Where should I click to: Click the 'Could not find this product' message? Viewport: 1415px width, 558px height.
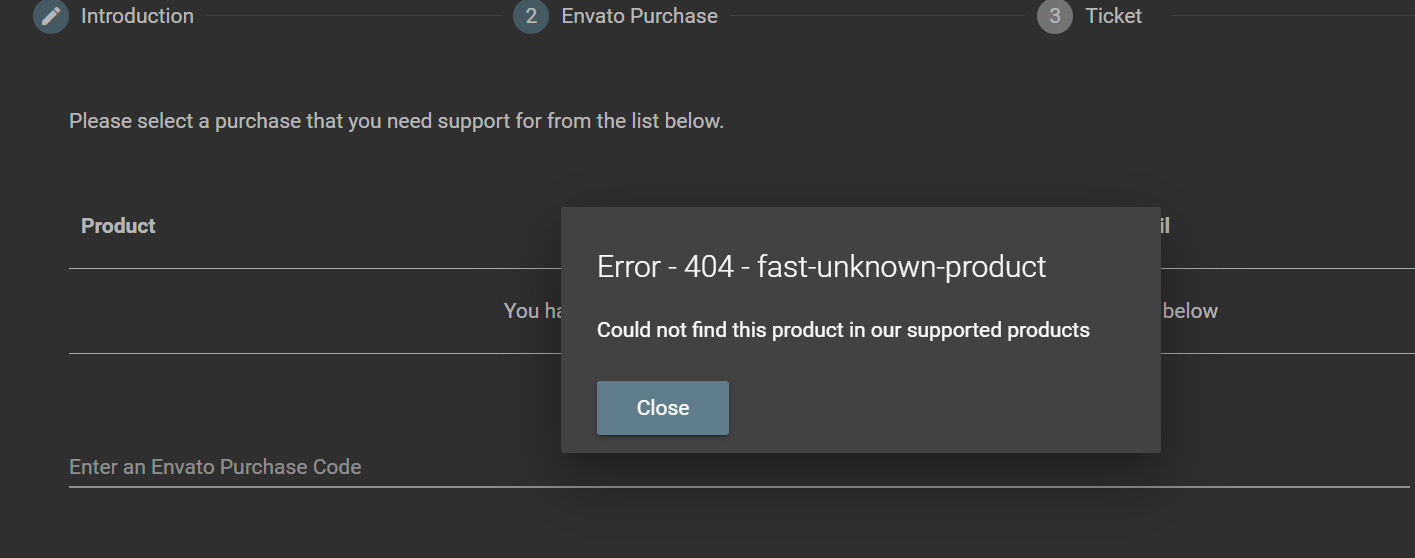[x=843, y=330]
